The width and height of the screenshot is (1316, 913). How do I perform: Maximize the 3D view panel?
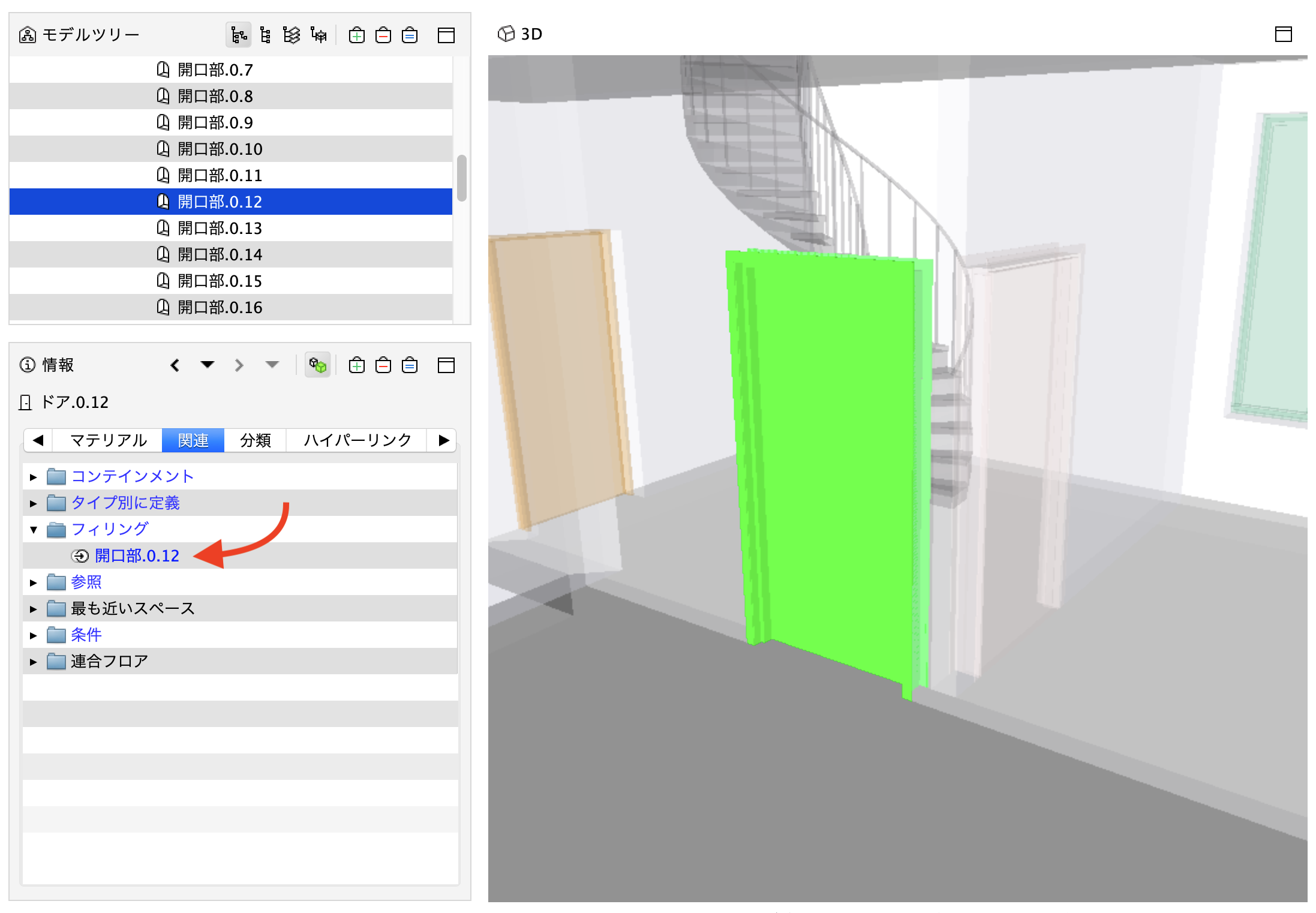1283,34
